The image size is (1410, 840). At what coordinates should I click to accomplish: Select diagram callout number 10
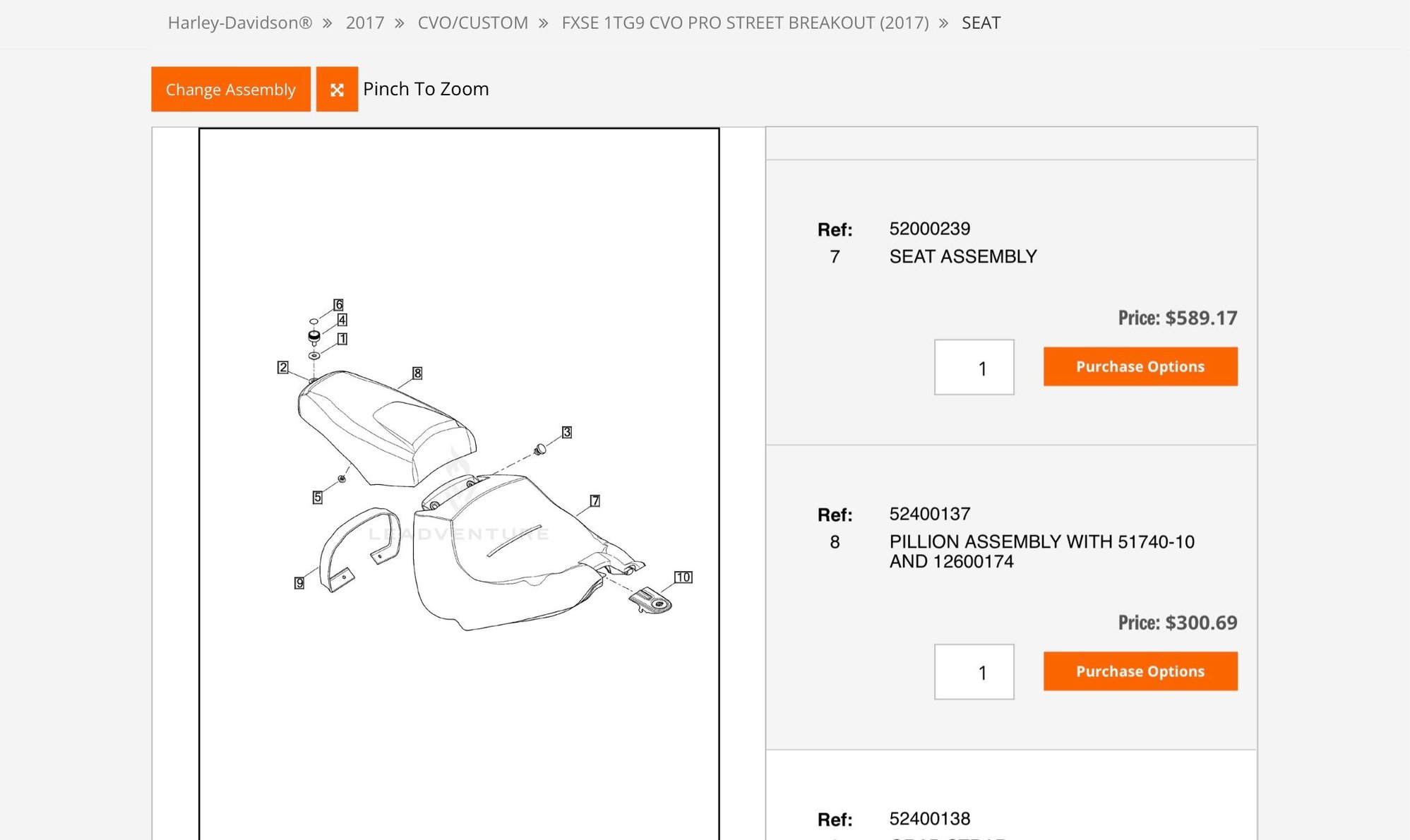click(683, 577)
